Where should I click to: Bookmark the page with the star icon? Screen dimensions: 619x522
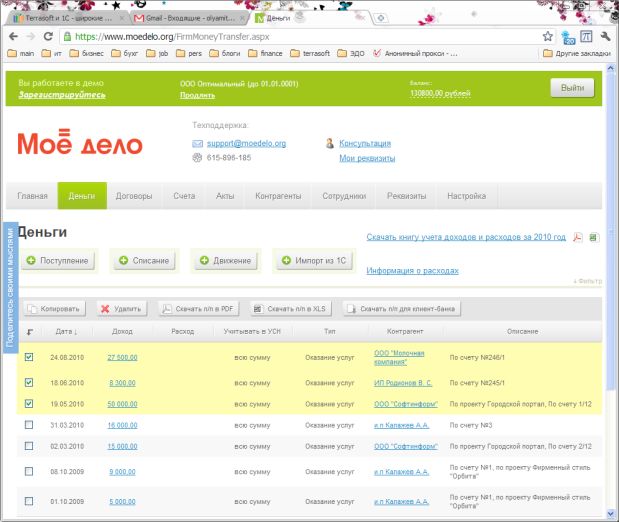tap(548, 36)
